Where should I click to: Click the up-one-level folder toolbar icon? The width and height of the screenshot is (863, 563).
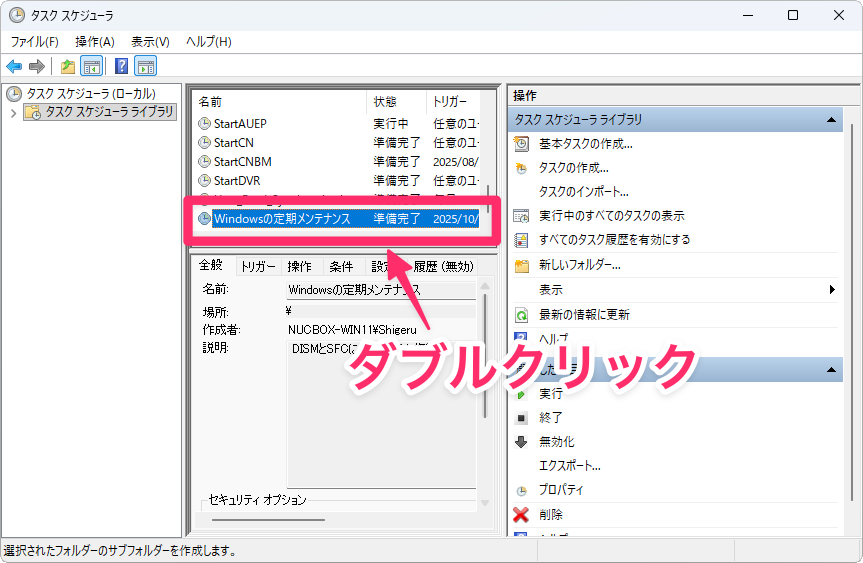point(67,66)
